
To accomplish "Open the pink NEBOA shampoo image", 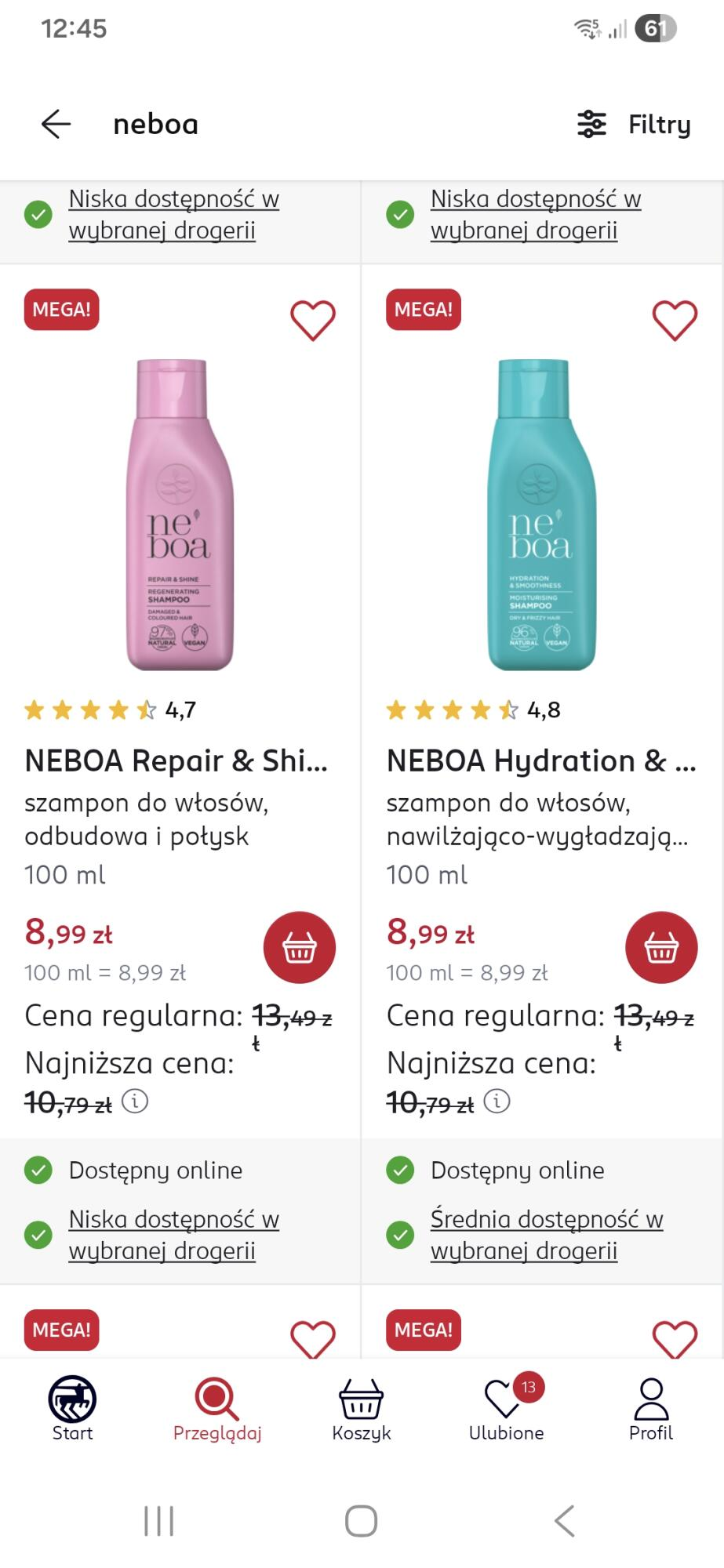I will tap(180, 515).
